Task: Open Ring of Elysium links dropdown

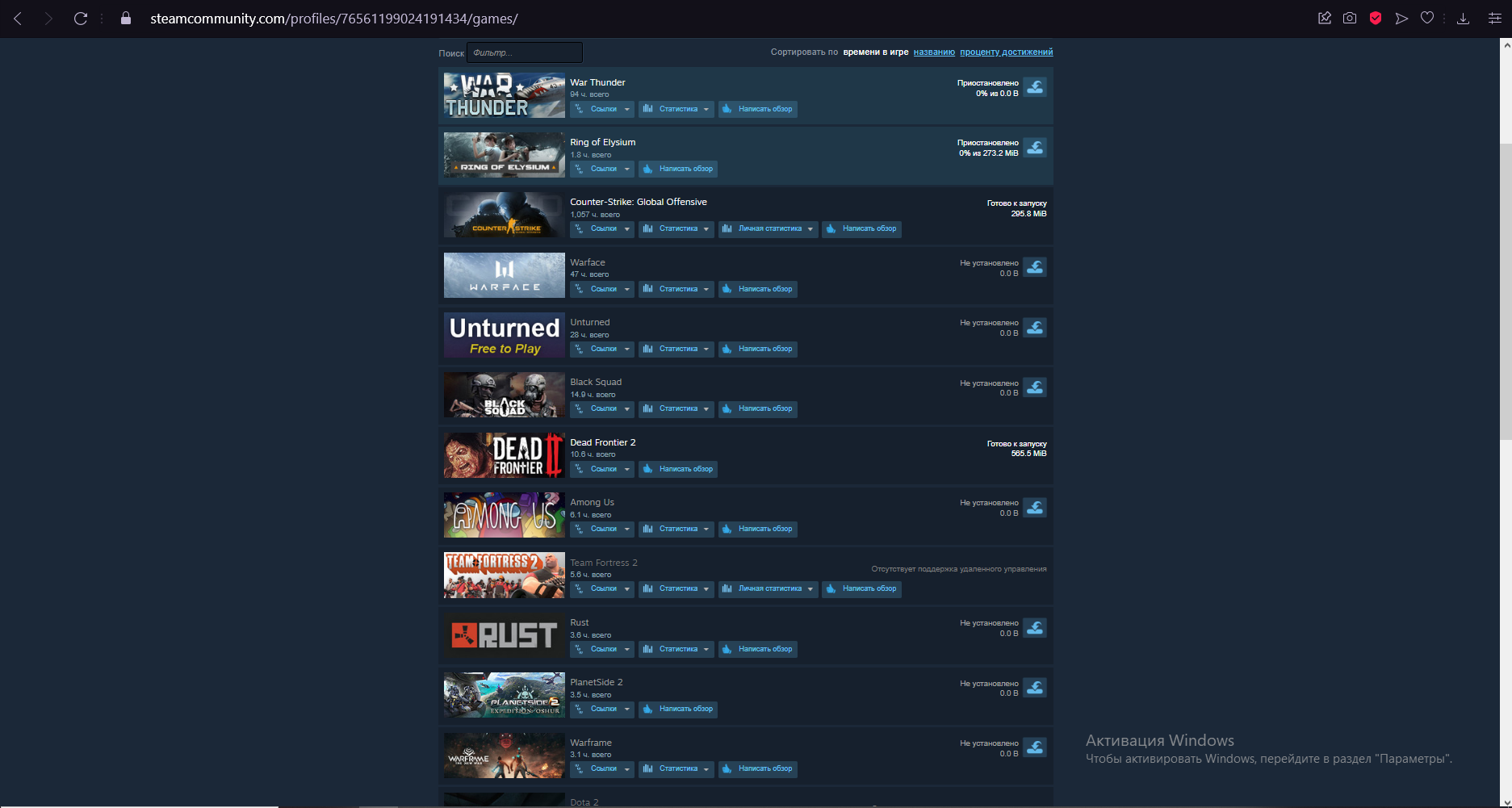Action: click(602, 169)
